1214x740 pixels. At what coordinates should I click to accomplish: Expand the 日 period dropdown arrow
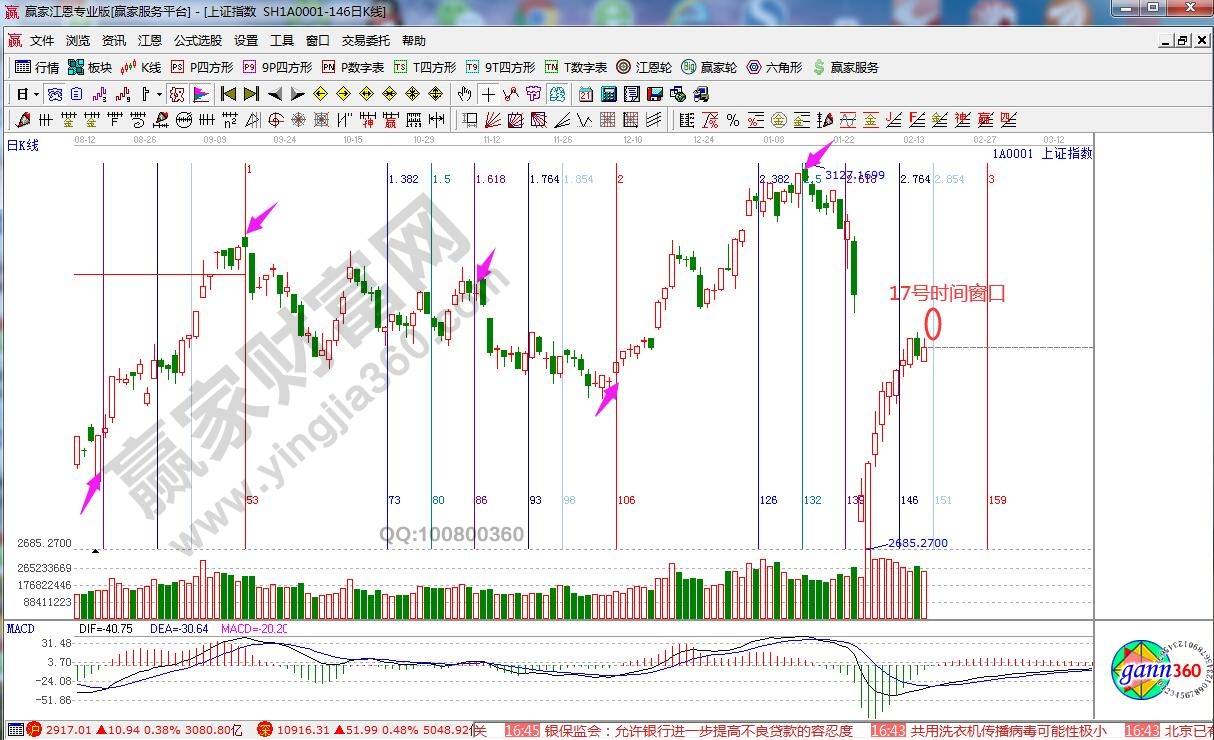click(x=36, y=94)
